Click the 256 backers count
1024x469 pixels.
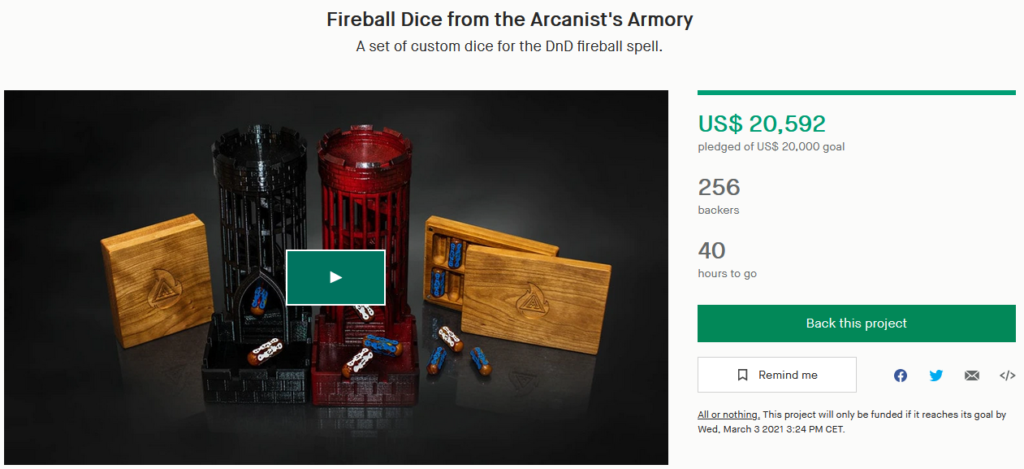719,187
